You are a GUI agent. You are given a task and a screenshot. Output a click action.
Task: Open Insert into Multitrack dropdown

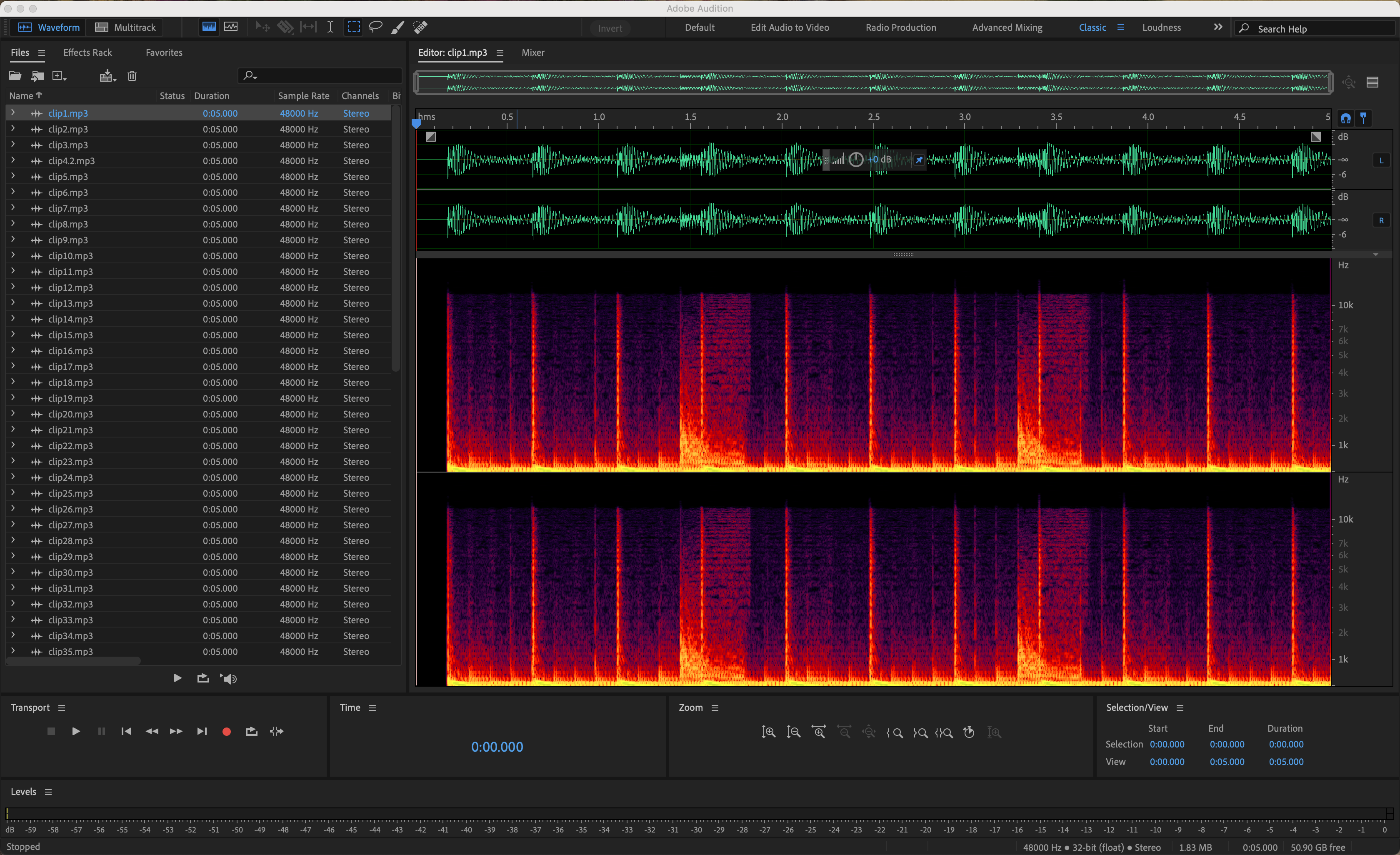[107, 75]
